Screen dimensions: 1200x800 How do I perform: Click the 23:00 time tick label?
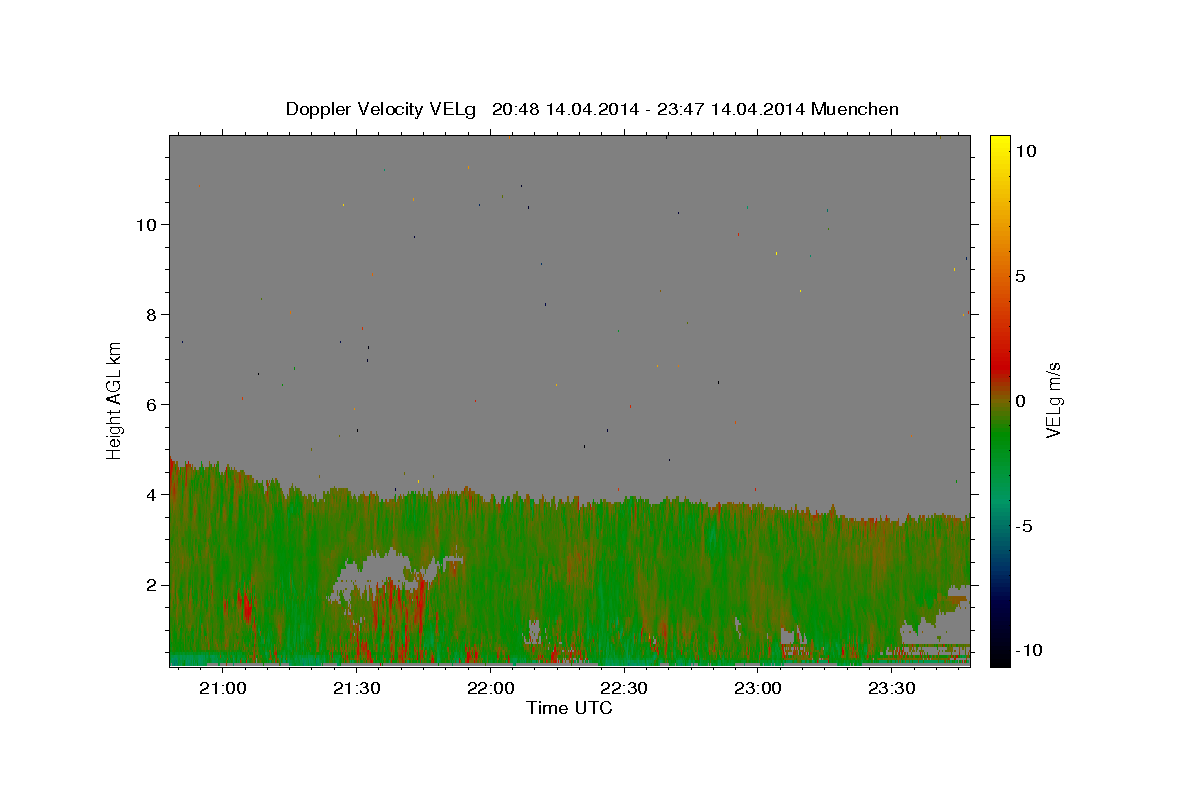[757, 688]
